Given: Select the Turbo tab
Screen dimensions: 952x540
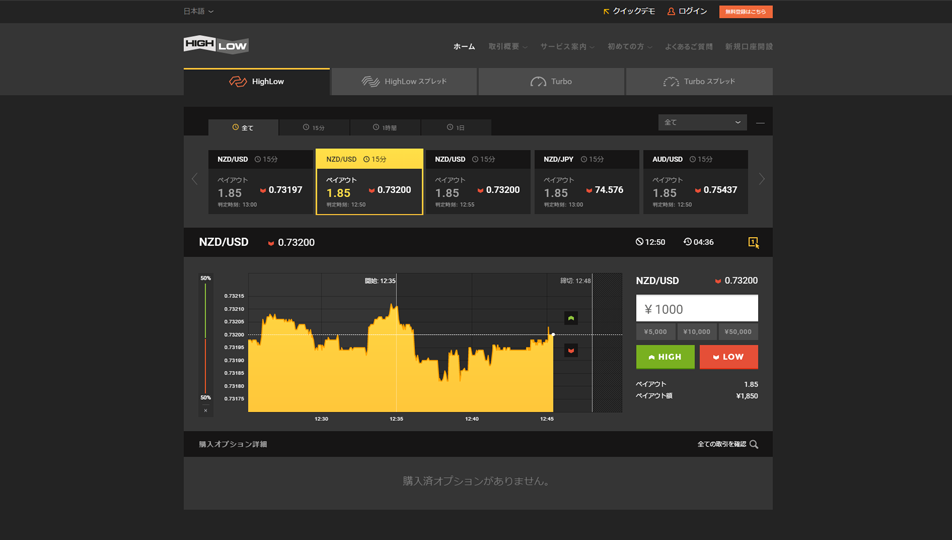Looking at the screenshot, I should pos(551,81).
